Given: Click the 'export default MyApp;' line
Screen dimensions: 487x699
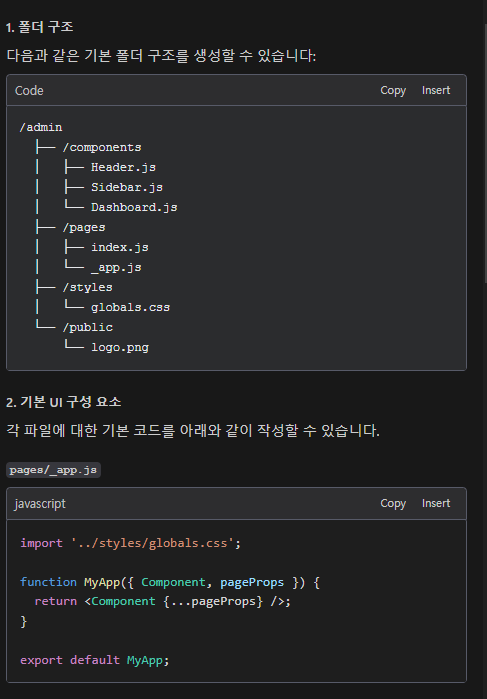Looking at the screenshot, I should coord(95,660).
